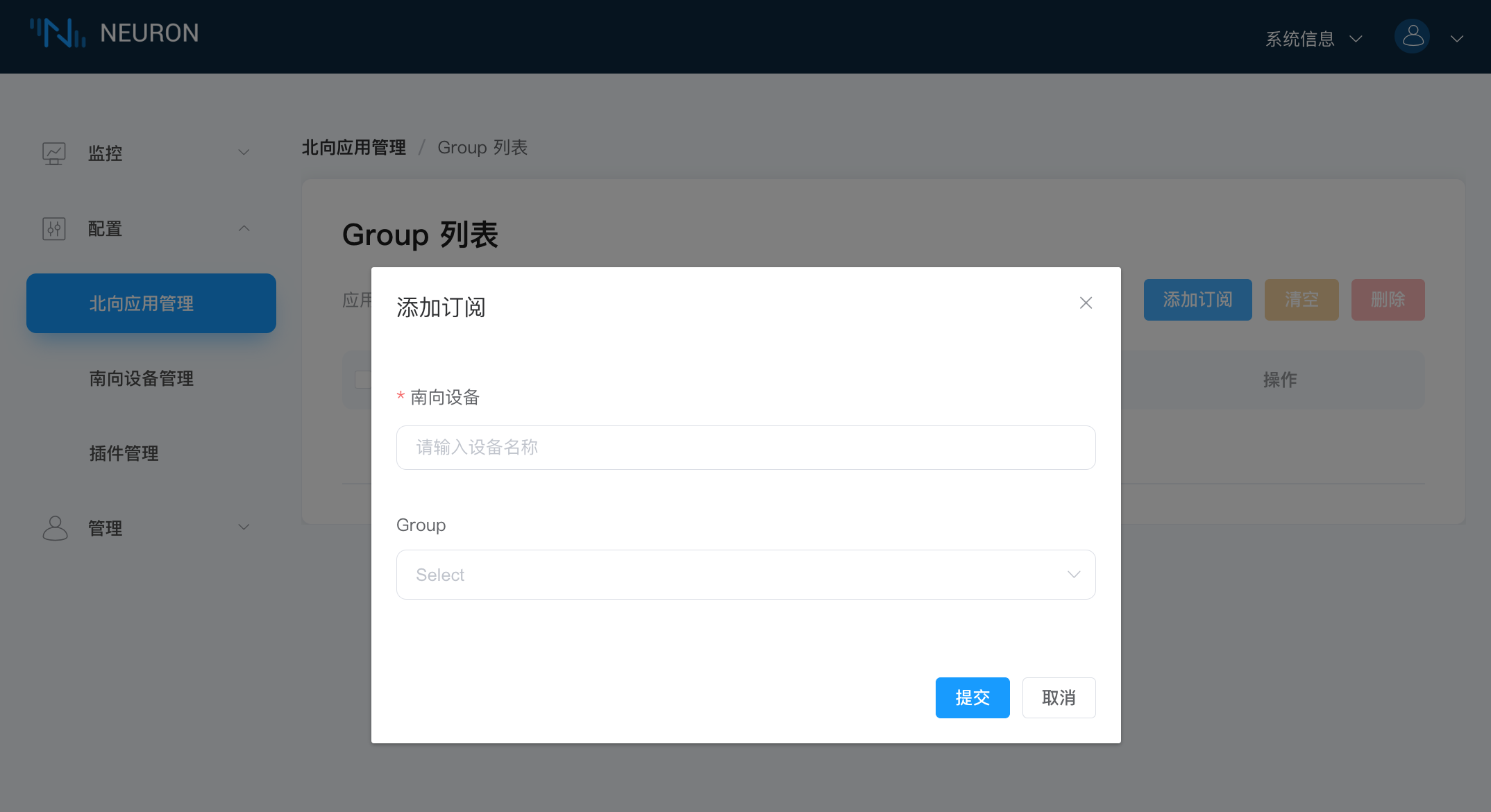Expand the 监控 sidebar section
This screenshot has width=1491, height=812.
[x=243, y=152]
